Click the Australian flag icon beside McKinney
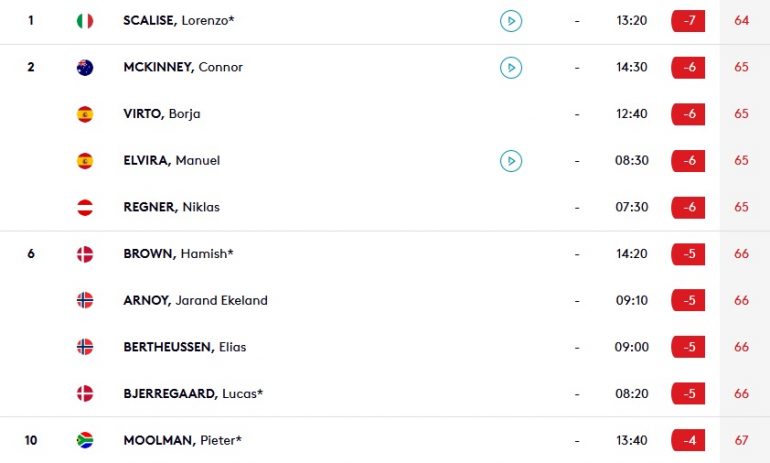 click(x=85, y=67)
